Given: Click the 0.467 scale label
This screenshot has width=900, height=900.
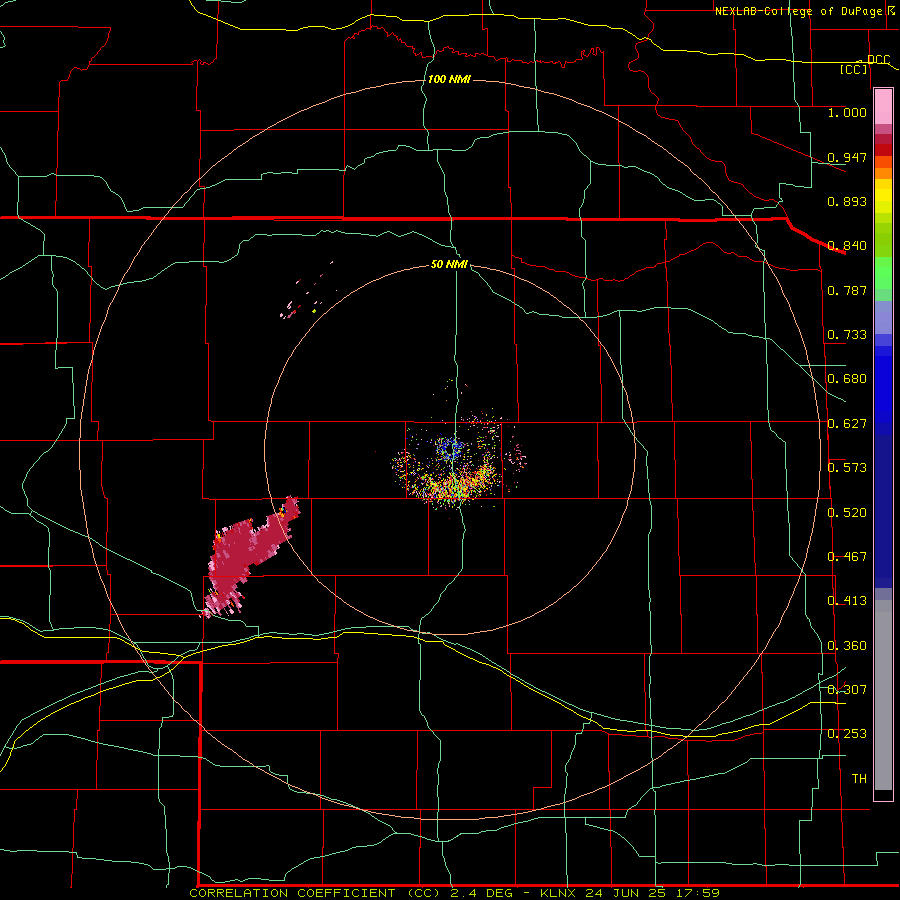Looking at the screenshot, I should coord(847,557).
